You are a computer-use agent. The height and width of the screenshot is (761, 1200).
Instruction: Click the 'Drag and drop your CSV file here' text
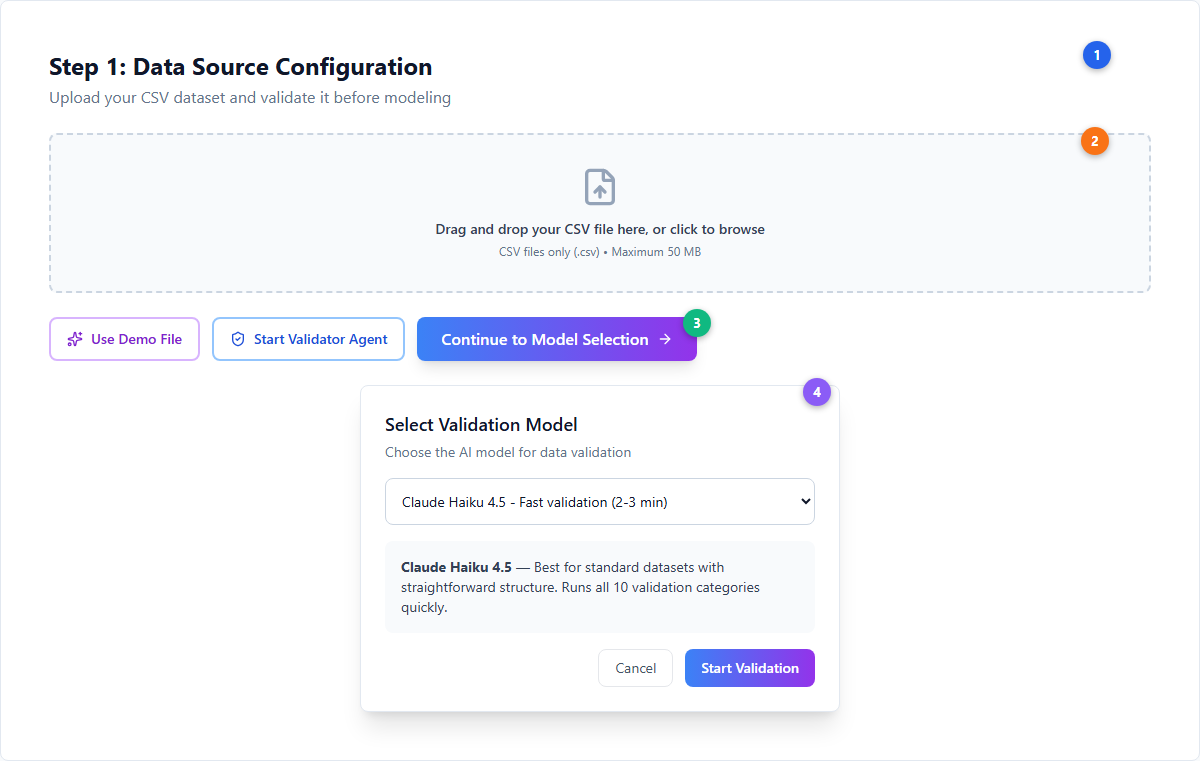click(x=600, y=229)
